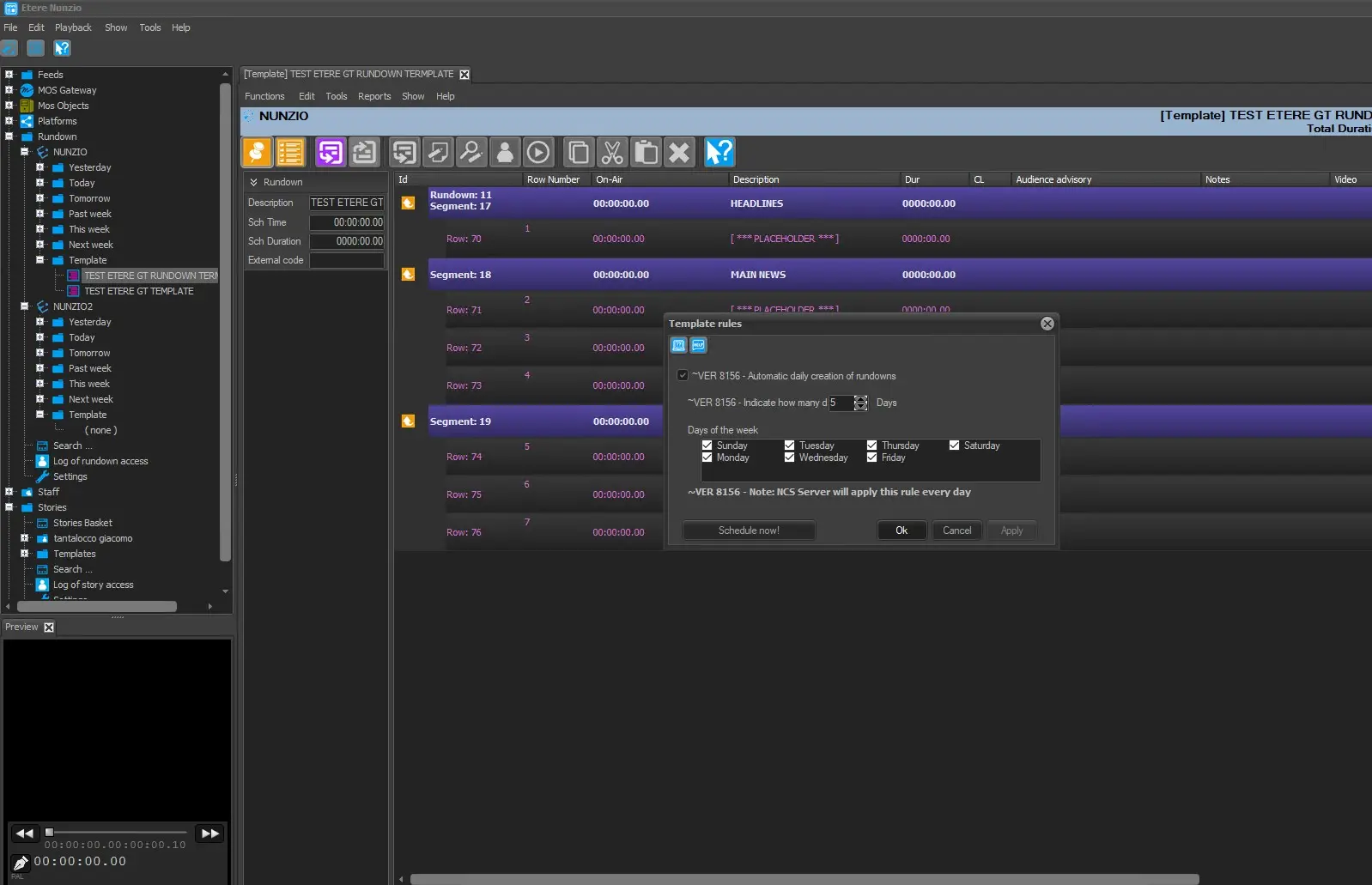Collapse the Rundown properties panel header

coord(254,182)
